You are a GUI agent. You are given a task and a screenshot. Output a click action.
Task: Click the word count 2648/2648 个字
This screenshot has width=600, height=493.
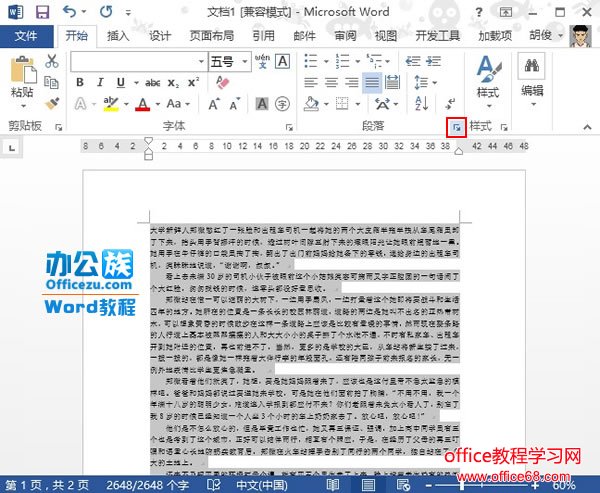[x=148, y=485]
